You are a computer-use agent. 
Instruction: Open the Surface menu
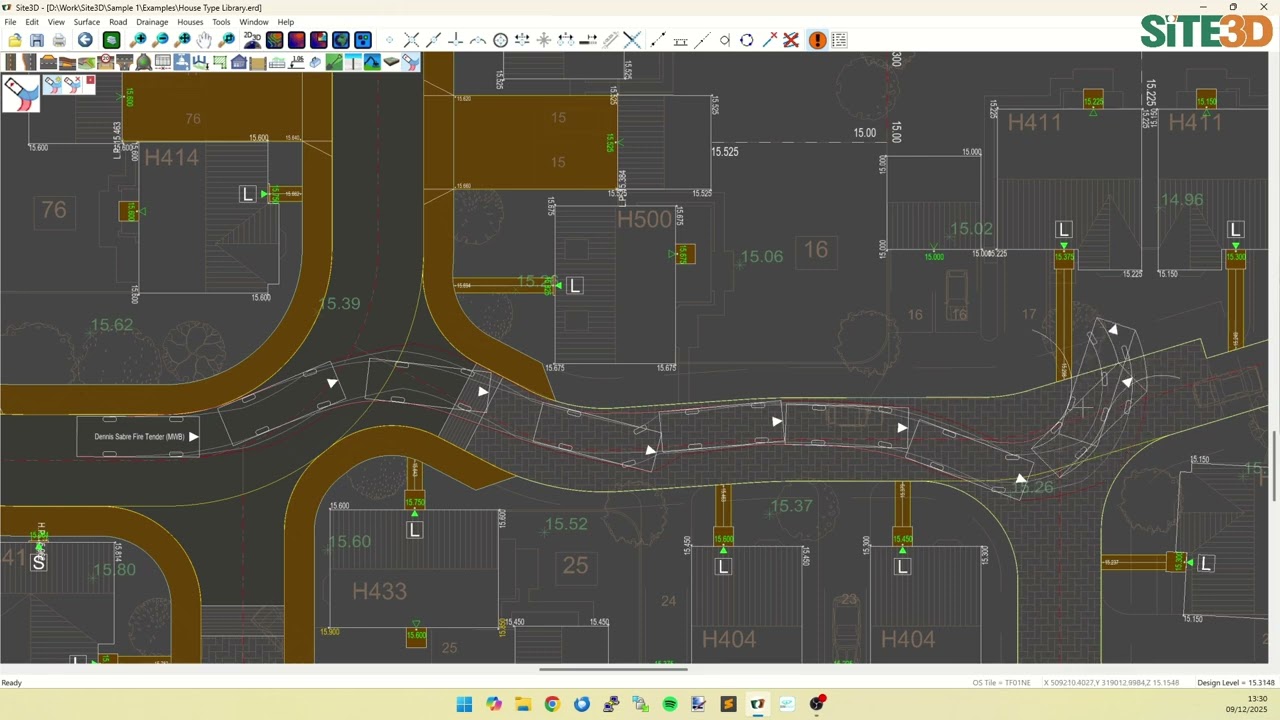pyautogui.click(x=87, y=22)
